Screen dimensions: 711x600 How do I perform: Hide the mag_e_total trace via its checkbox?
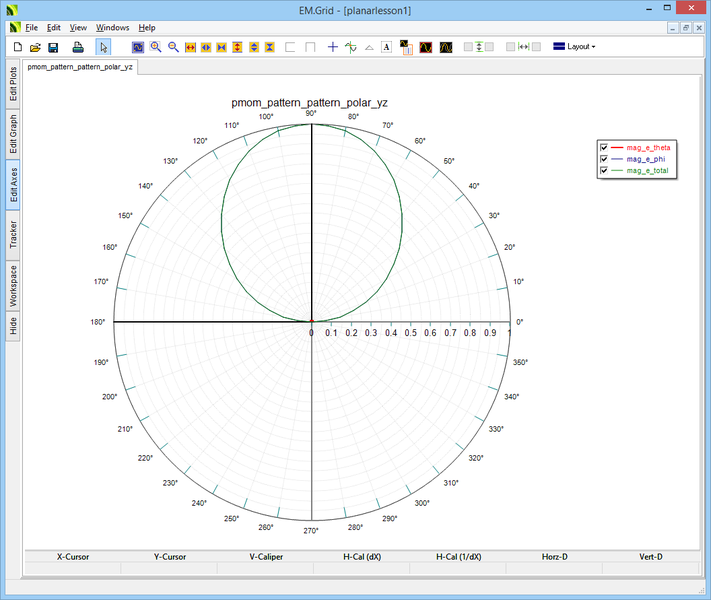[604, 171]
